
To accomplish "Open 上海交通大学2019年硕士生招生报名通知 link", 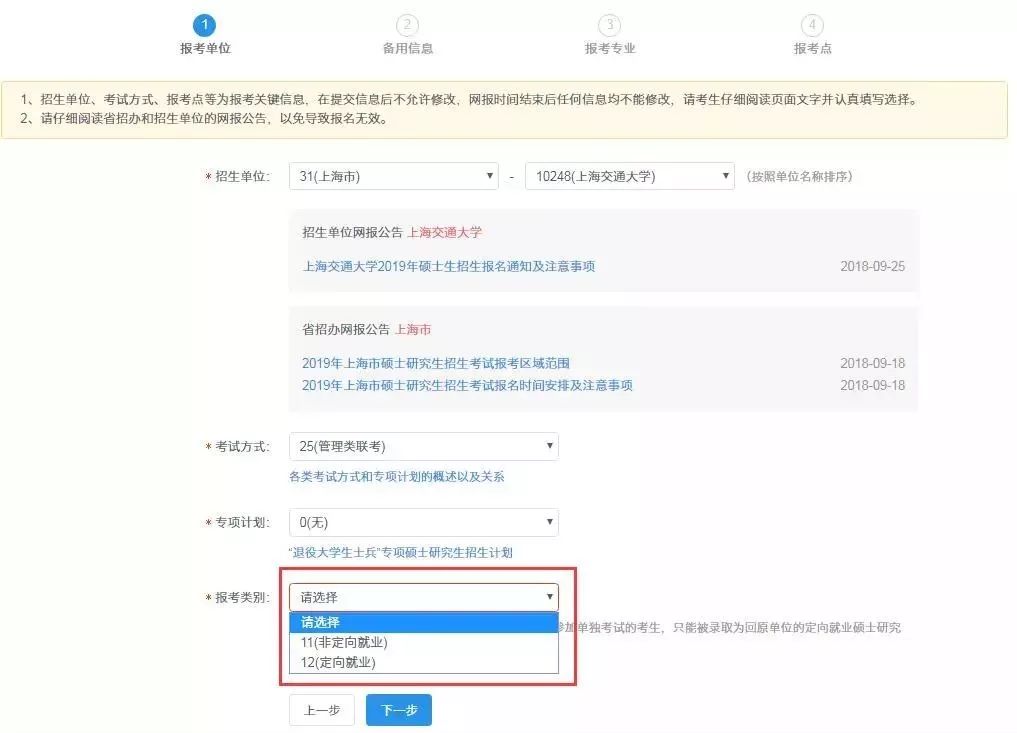I will tap(449, 266).
